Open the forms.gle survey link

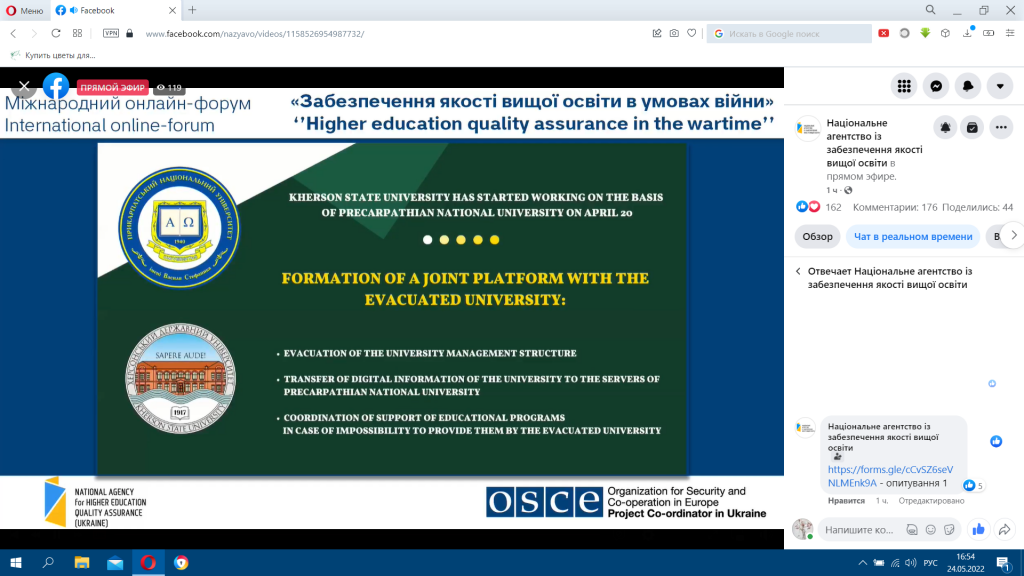point(889,476)
